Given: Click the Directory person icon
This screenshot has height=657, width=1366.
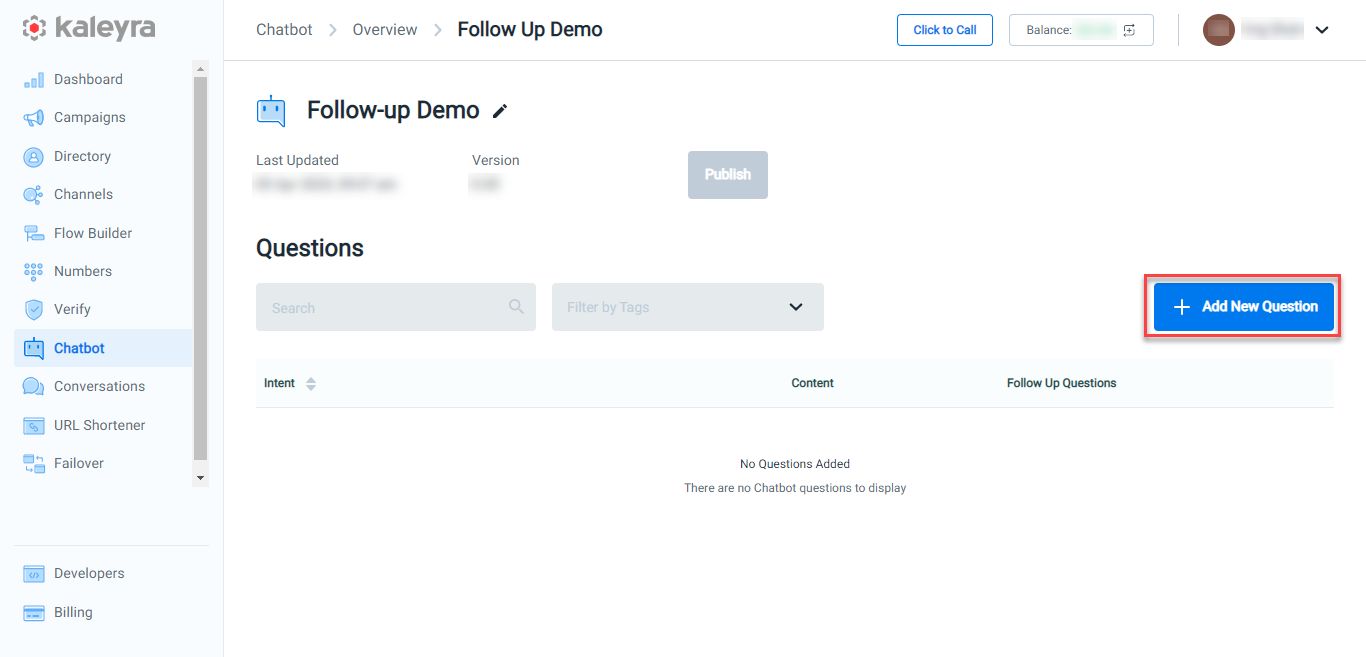Looking at the screenshot, I should [x=34, y=157].
